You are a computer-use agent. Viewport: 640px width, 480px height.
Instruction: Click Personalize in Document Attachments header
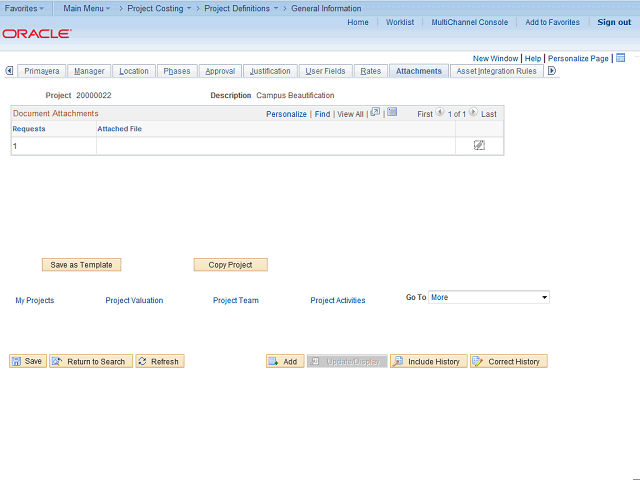[286, 114]
